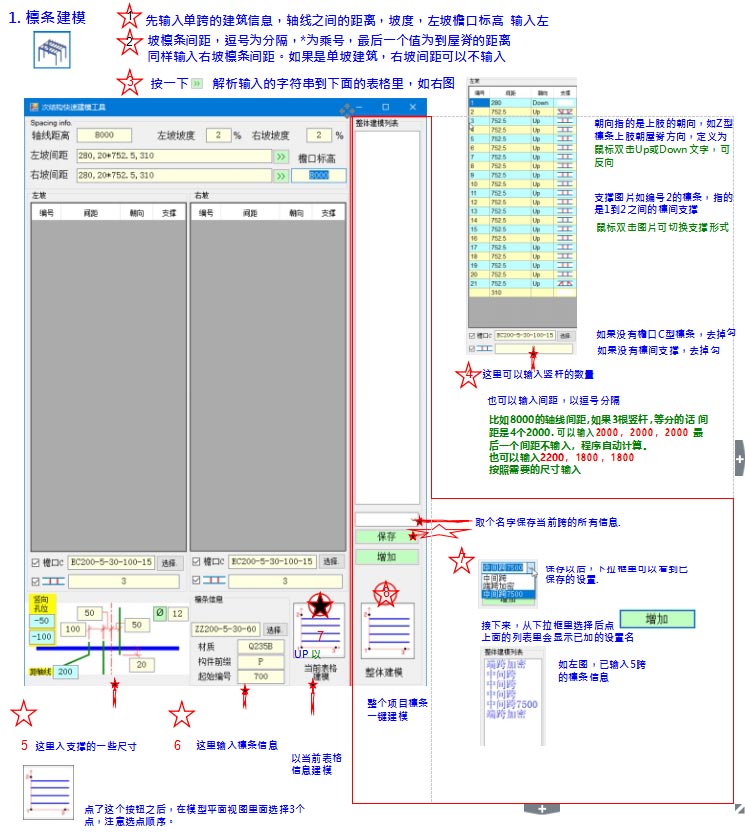Image resolution: width=745 pixels, height=839 pixels.
Task: Click the app icon in the dialog title bar
Action: 34,107
